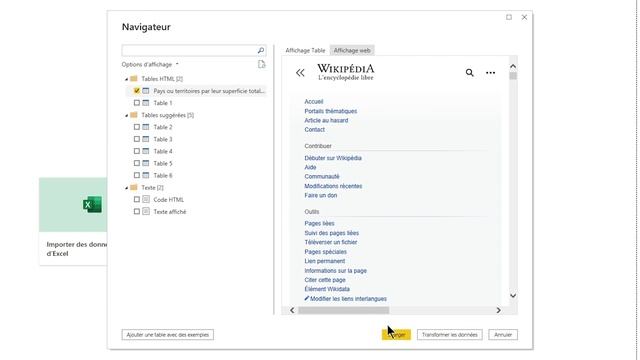Check the Code HTML checkbox

[x=137, y=200]
